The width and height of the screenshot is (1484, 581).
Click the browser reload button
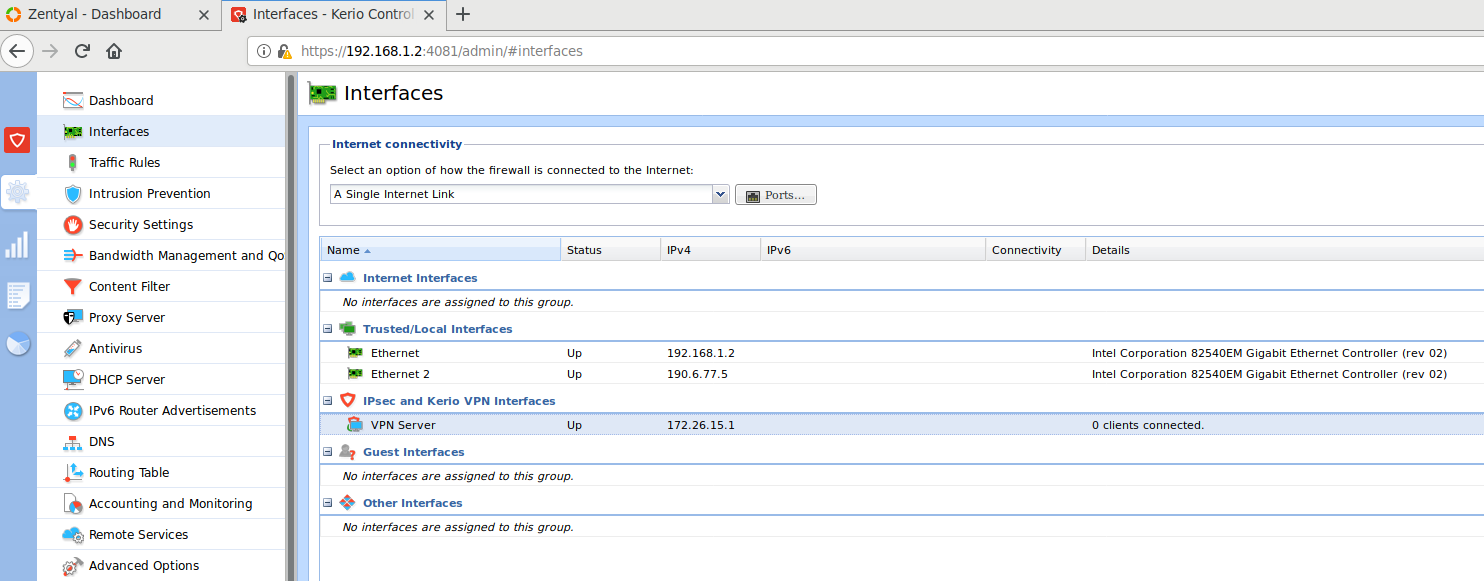pos(82,51)
